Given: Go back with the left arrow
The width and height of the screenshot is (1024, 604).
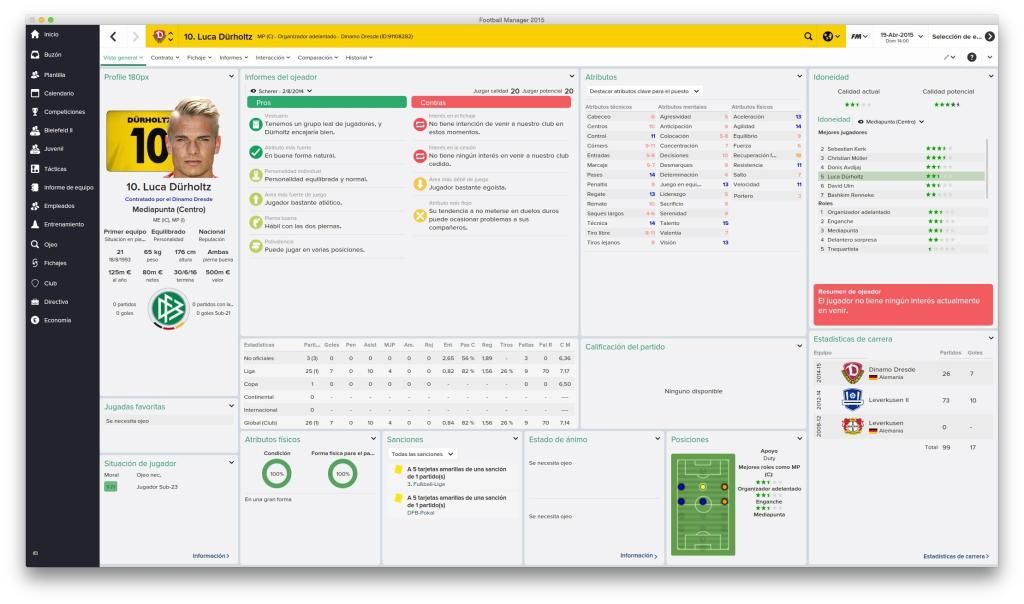Looking at the screenshot, I should (x=114, y=37).
